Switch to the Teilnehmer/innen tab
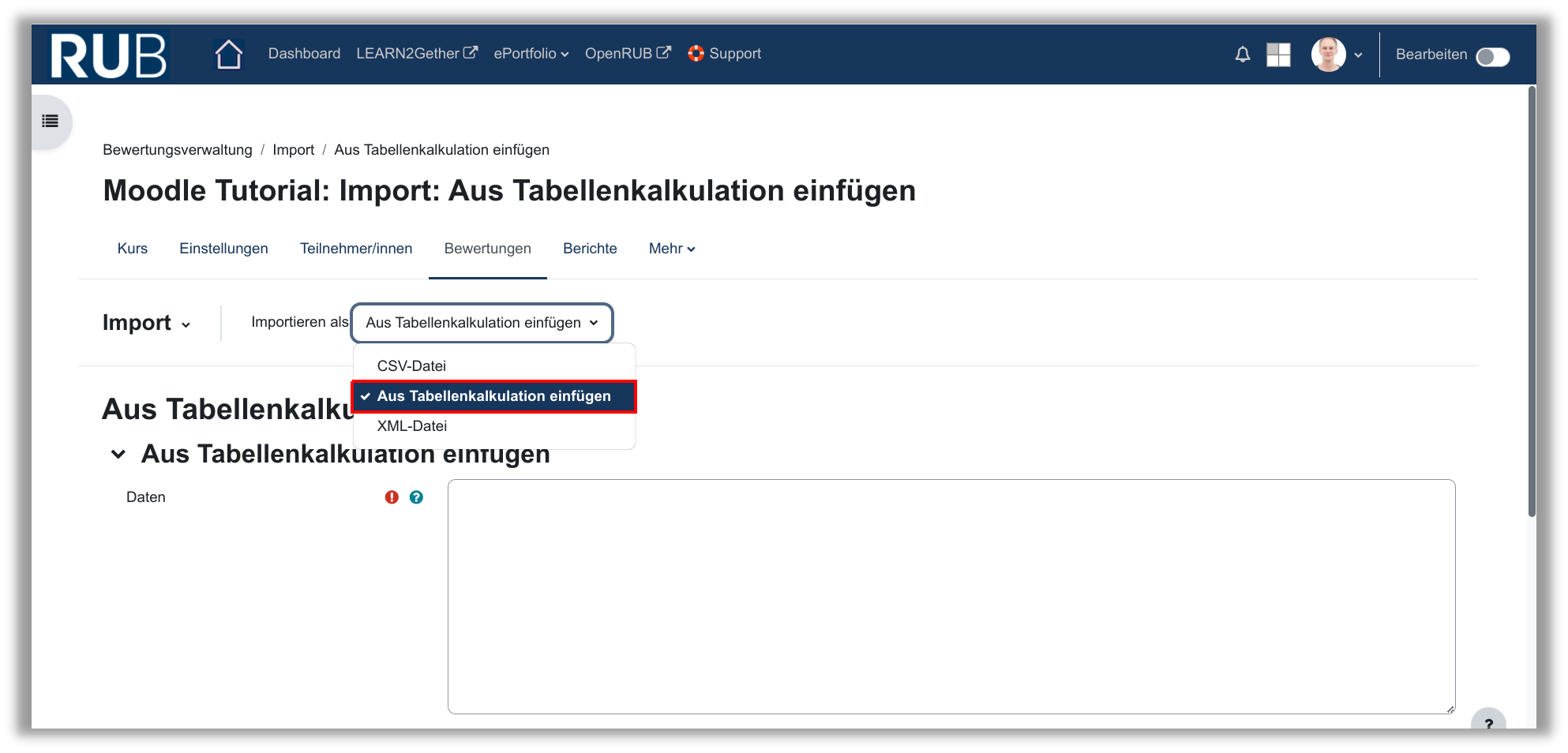This screenshot has height=753, width=1568. (356, 249)
